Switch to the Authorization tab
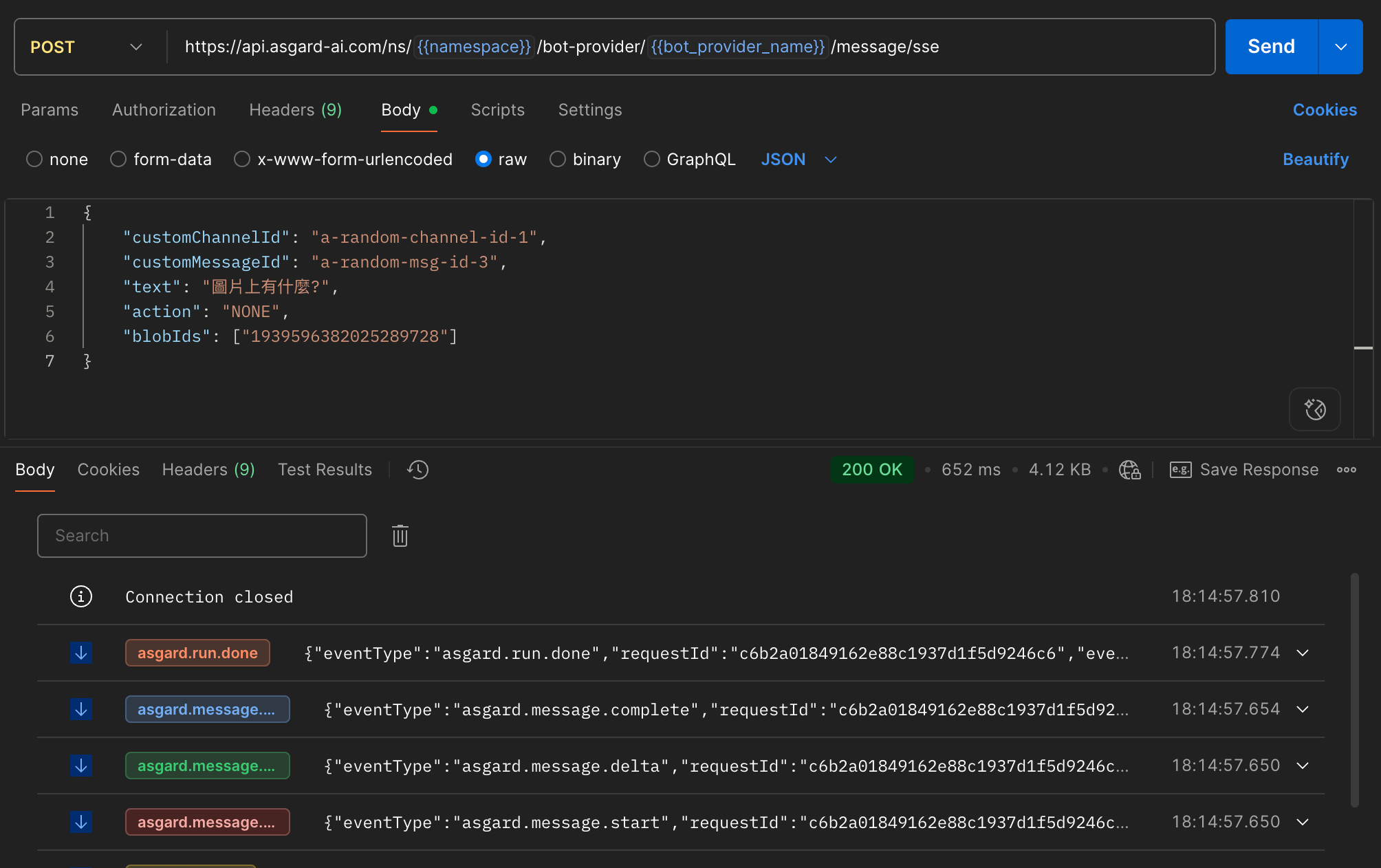1381x868 pixels. [164, 110]
